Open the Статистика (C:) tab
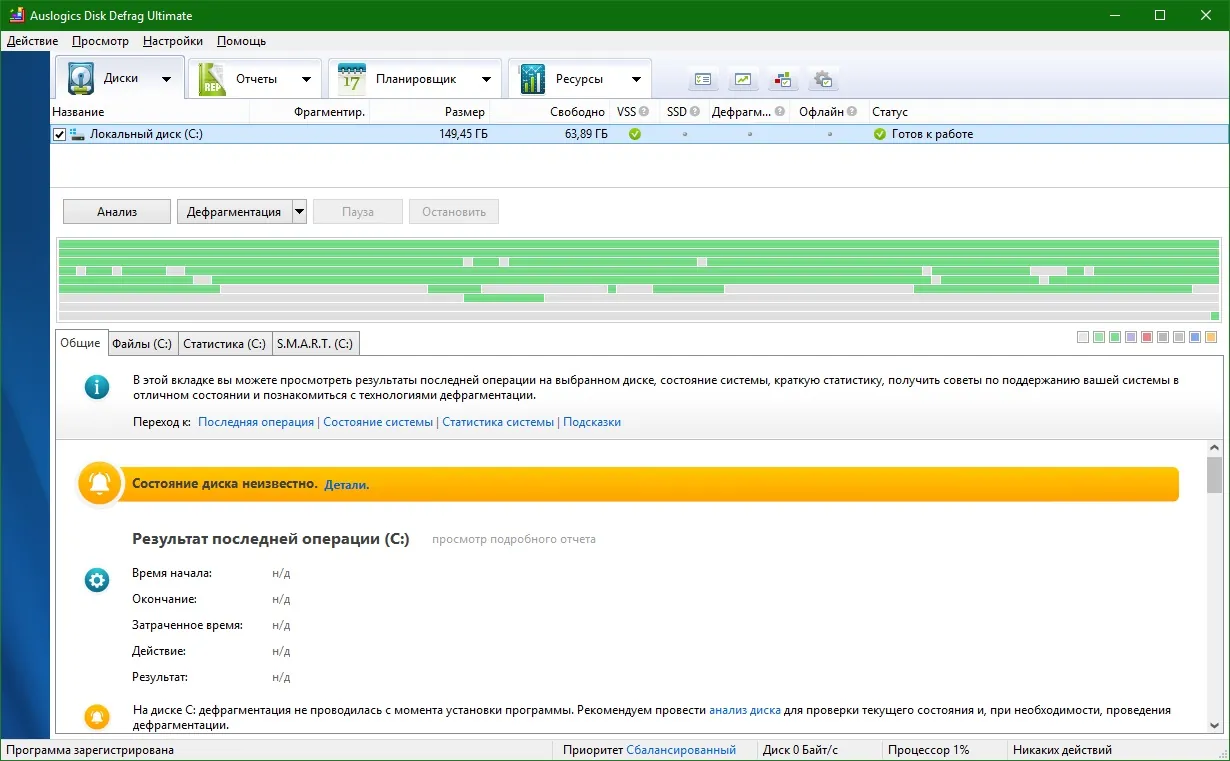This screenshot has width=1230, height=761. coord(224,343)
